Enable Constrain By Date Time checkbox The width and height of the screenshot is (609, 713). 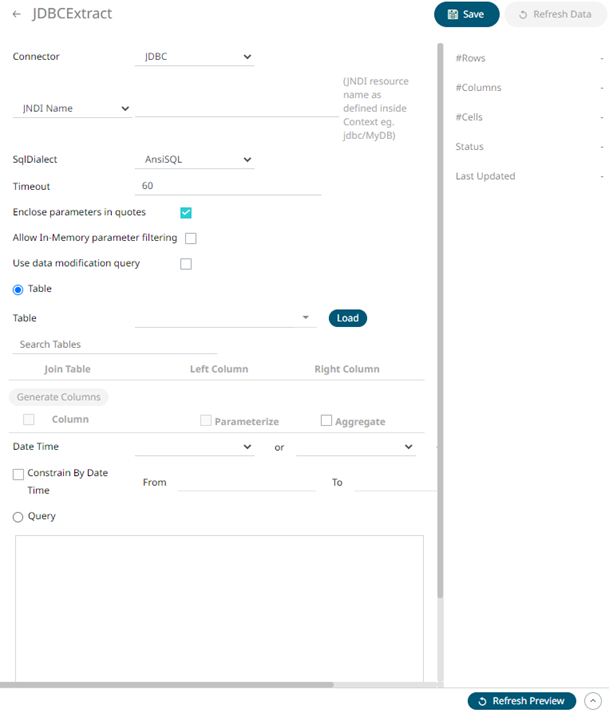tap(18, 474)
